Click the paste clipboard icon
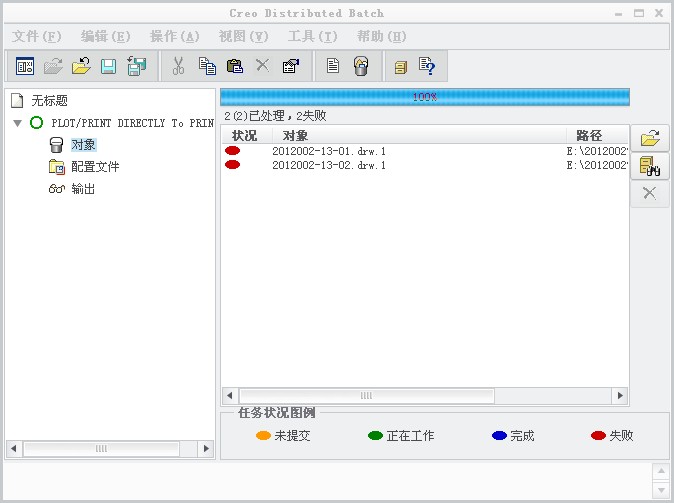The image size is (674, 503). click(x=235, y=66)
